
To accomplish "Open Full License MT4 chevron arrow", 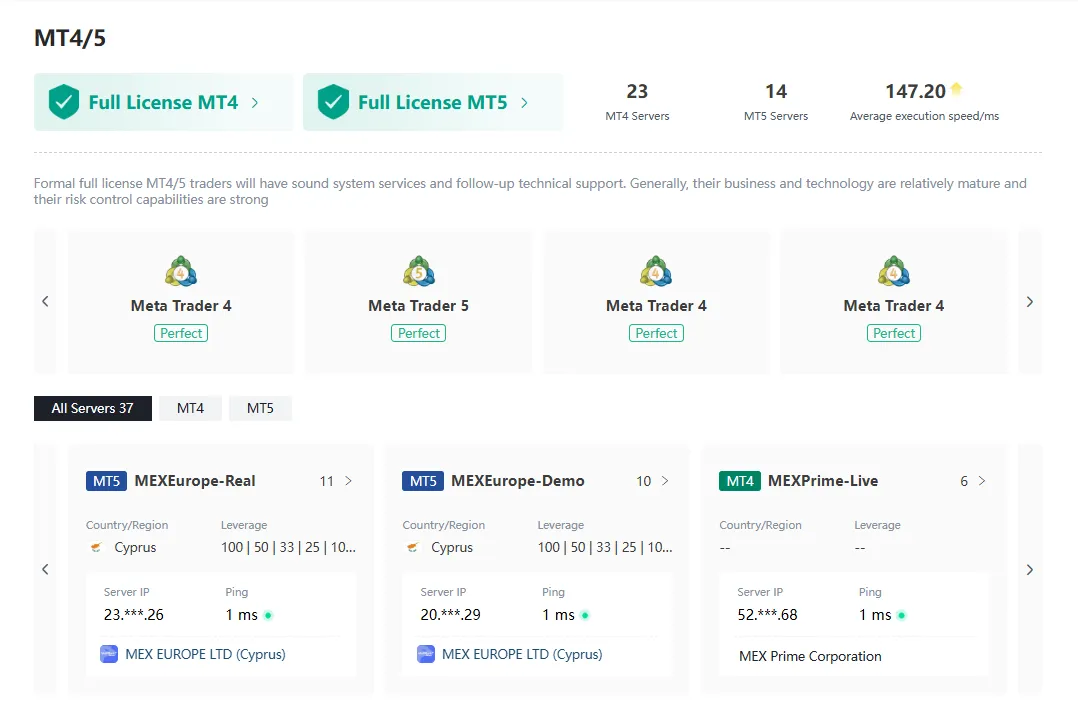I will [x=255, y=102].
